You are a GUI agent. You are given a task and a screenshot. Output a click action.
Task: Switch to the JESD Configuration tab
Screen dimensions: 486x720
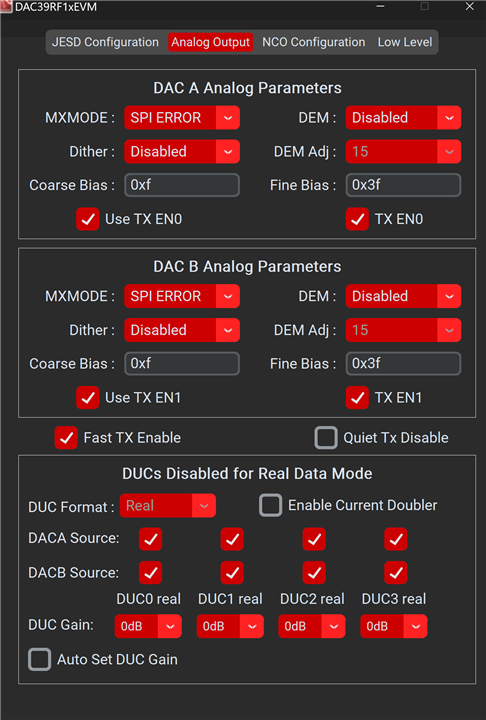[x=105, y=42]
